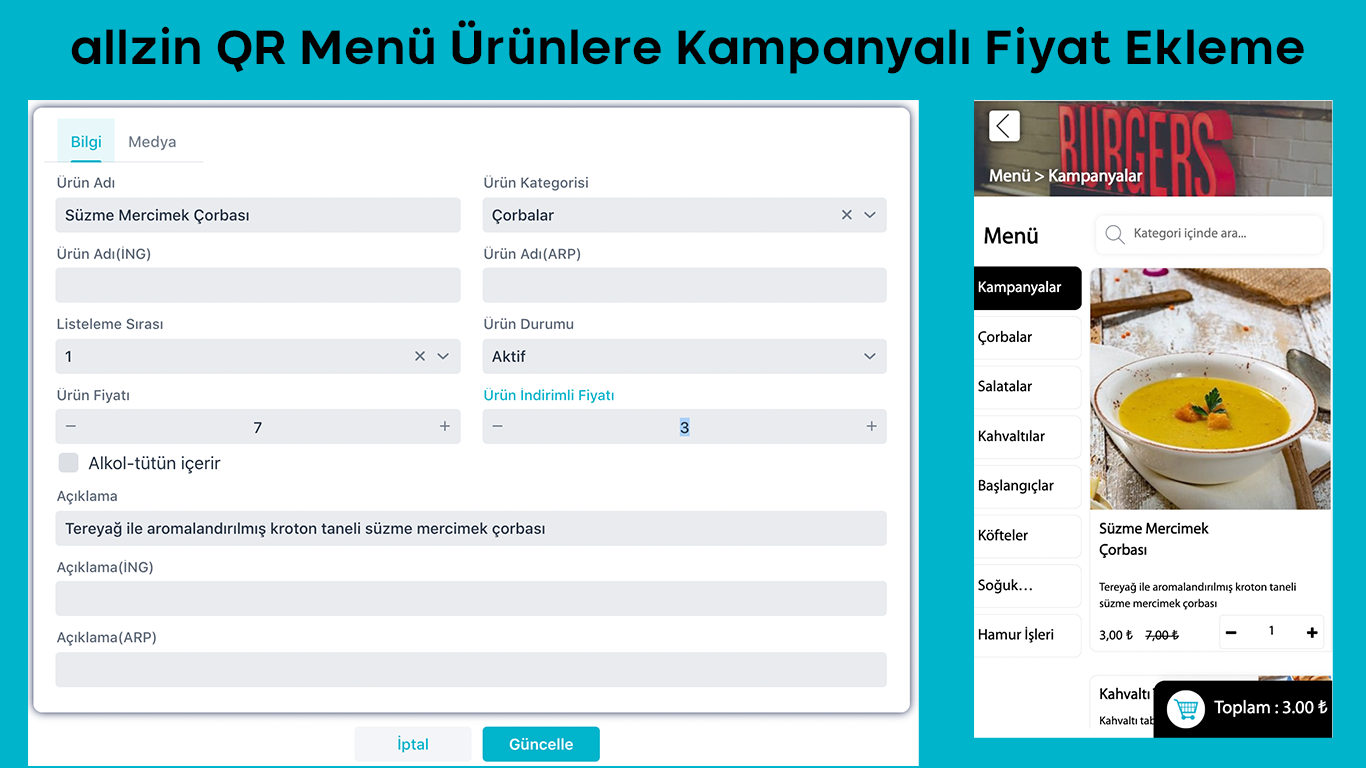Click the Ürün Adı field with Süzme Mercimek Çorbası
The image size is (1366, 768).
258,215
